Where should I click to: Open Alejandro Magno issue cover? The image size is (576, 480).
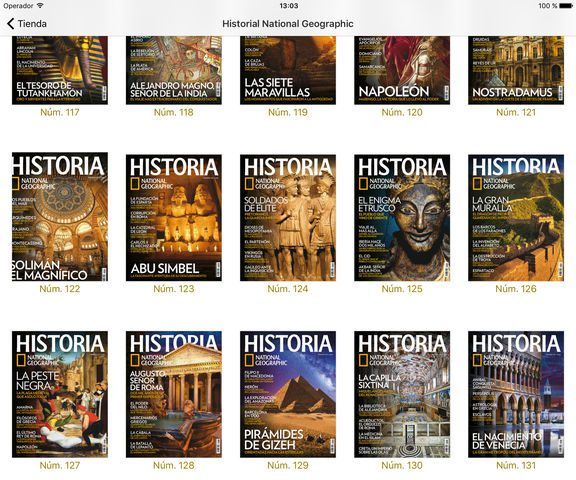174,70
